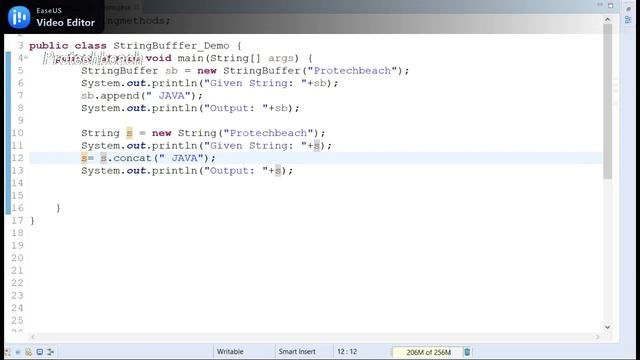Collapse the main method fold marker at line 4

click(x=26, y=58)
